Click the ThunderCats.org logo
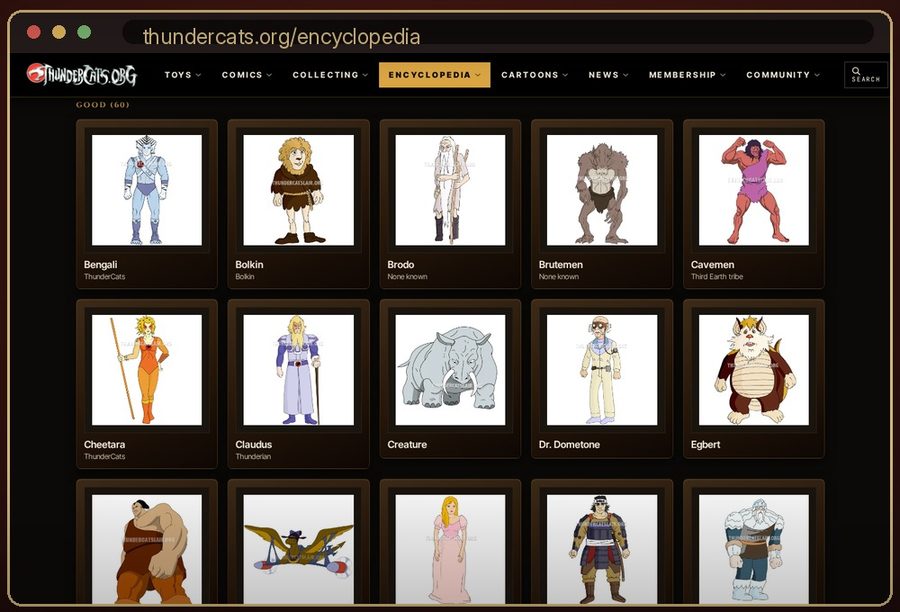The image size is (900, 612). 82,75
